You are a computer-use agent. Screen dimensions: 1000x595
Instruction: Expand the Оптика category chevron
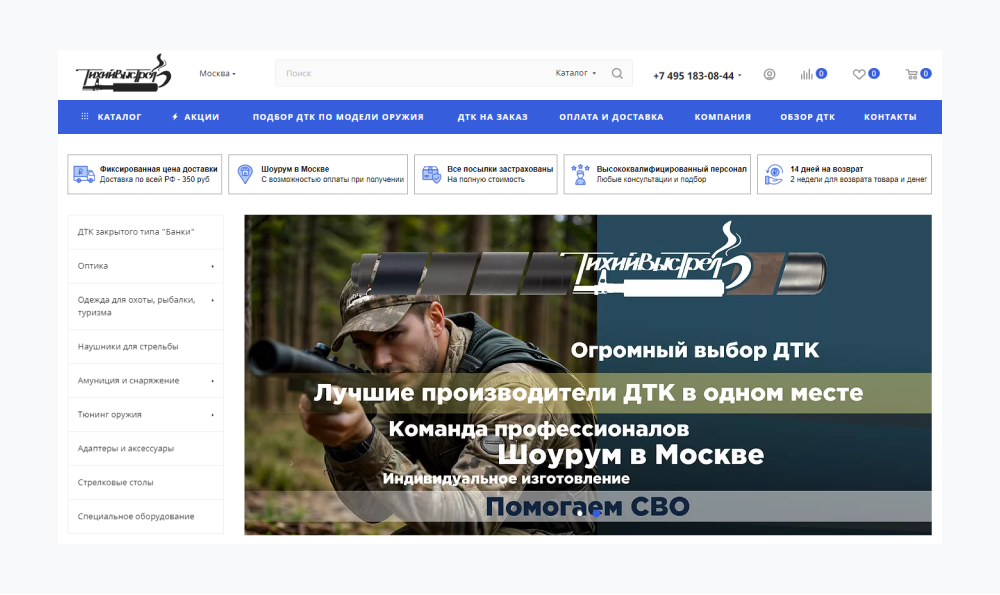tap(211, 266)
